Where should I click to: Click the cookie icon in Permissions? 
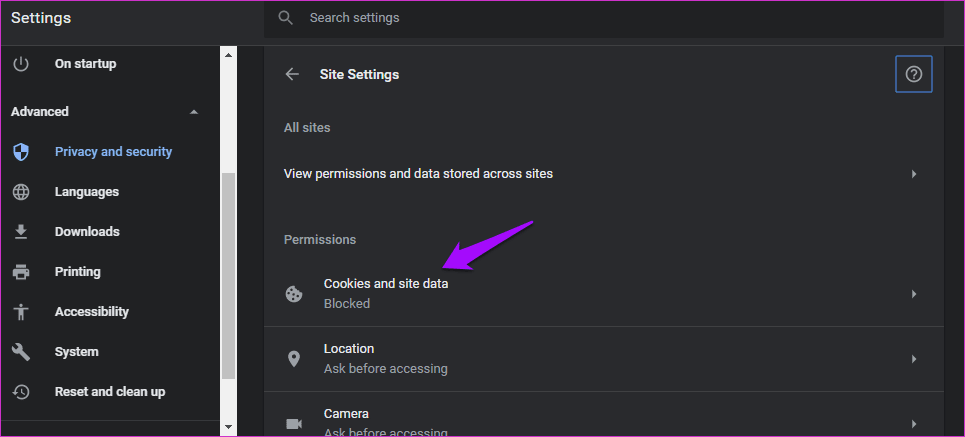(x=294, y=294)
